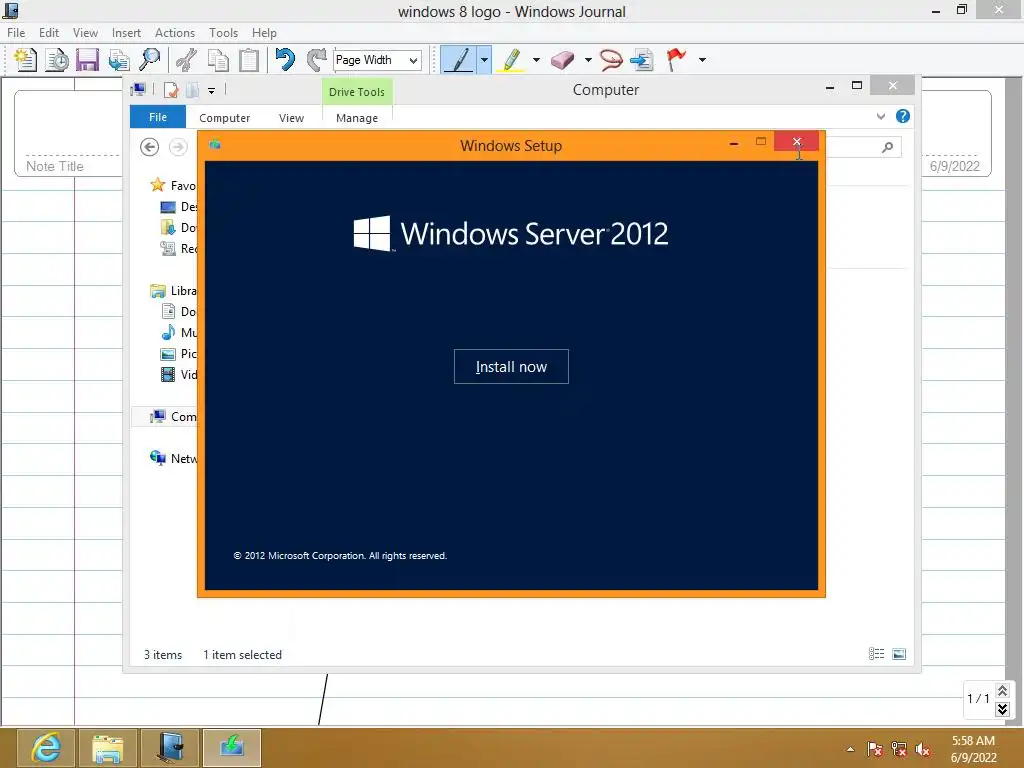
Task: Click the blue File tab in Computer window
Action: click(x=158, y=117)
